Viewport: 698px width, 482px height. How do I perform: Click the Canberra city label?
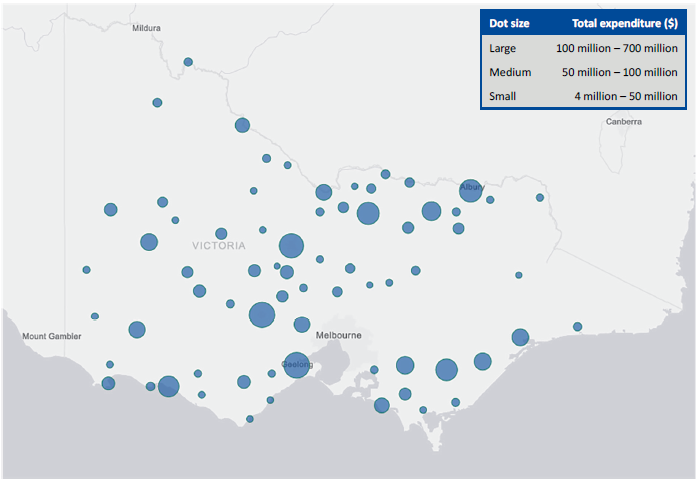pyautogui.click(x=623, y=122)
